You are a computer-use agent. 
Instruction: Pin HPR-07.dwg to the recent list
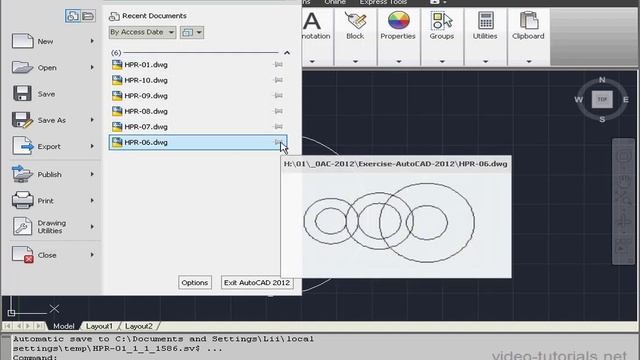(278, 127)
